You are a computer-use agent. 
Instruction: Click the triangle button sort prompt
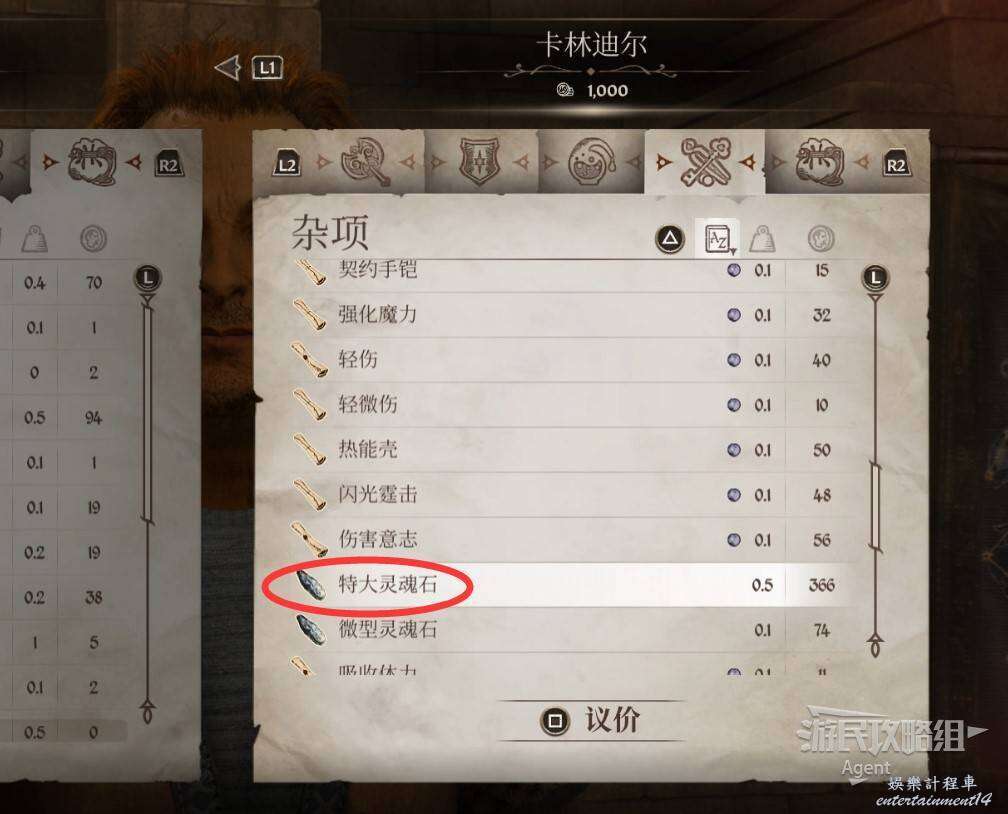point(669,239)
